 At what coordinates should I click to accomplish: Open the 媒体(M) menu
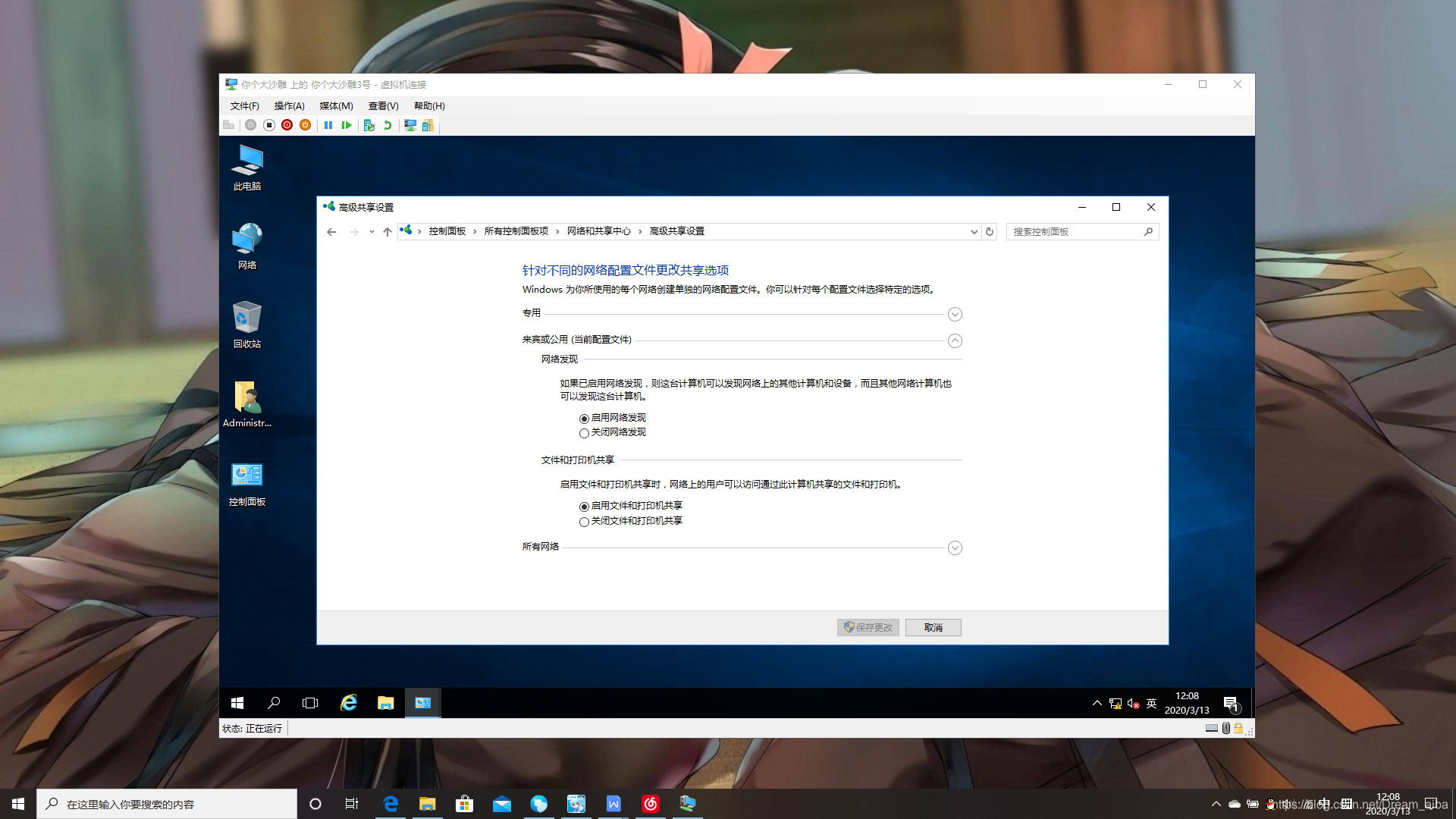pyautogui.click(x=336, y=106)
